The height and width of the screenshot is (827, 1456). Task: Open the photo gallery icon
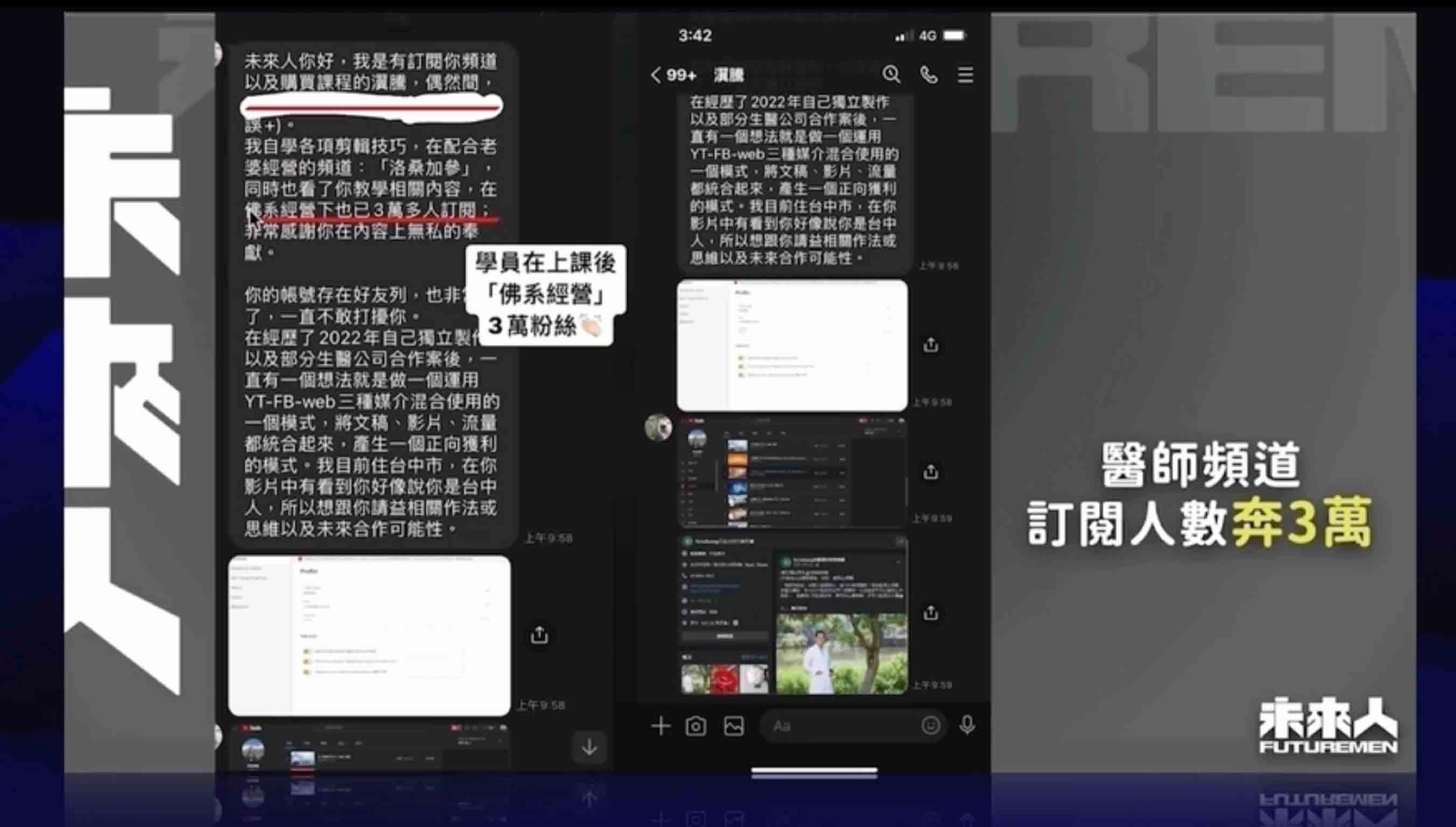point(734,726)
